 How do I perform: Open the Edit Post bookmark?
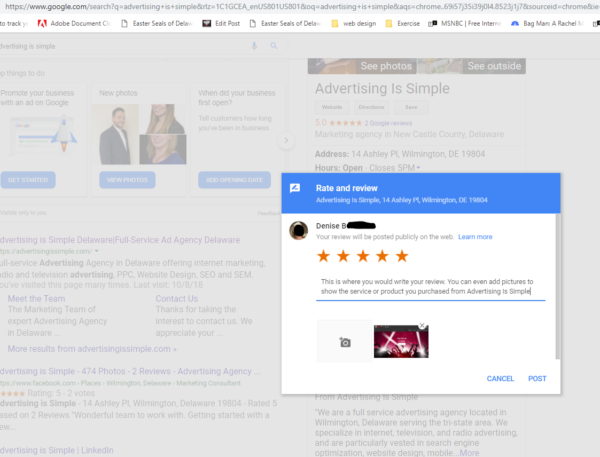pos(221,23)
